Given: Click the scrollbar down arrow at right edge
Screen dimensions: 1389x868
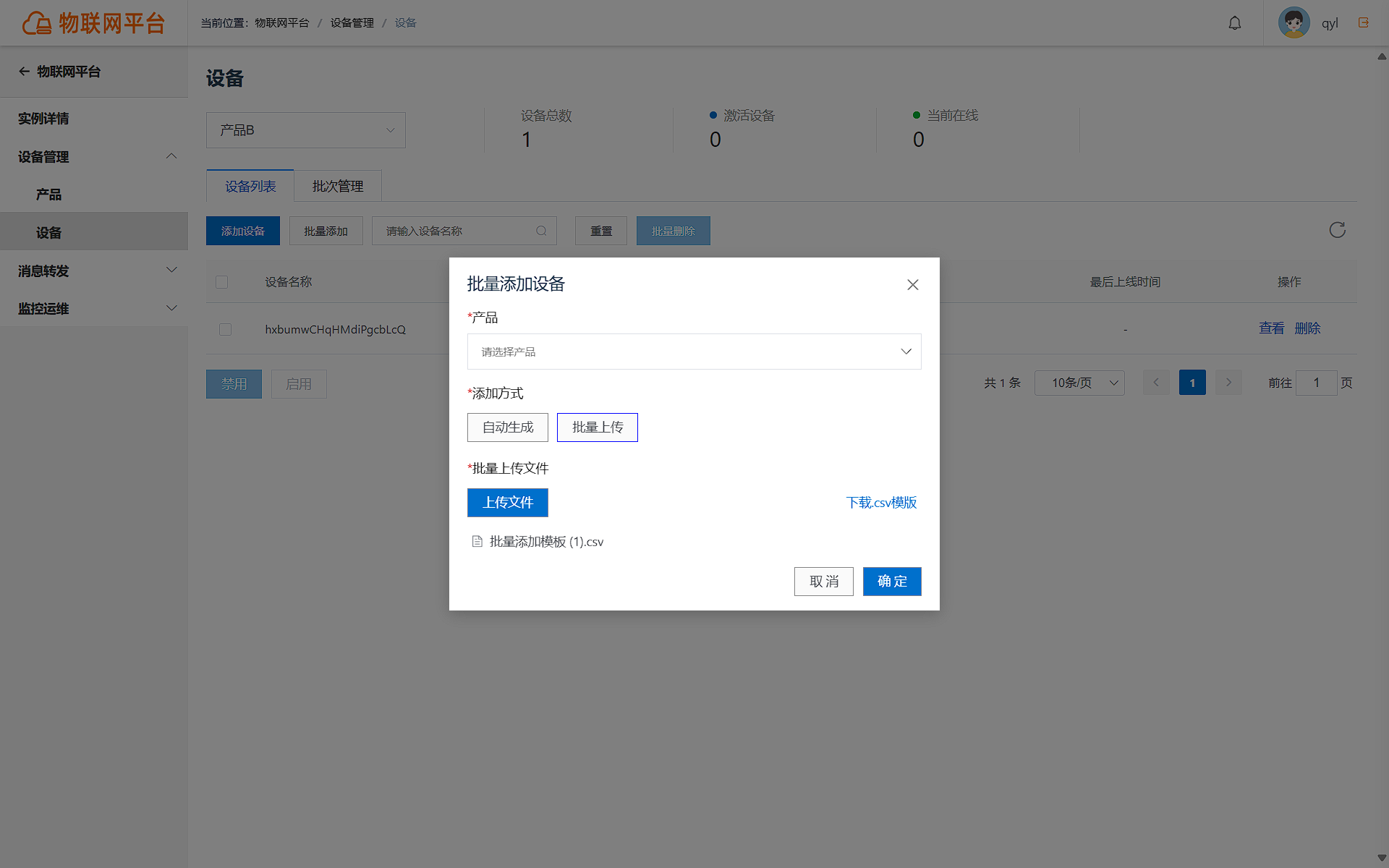Looking at the screenshot, I should (1382, 859).
